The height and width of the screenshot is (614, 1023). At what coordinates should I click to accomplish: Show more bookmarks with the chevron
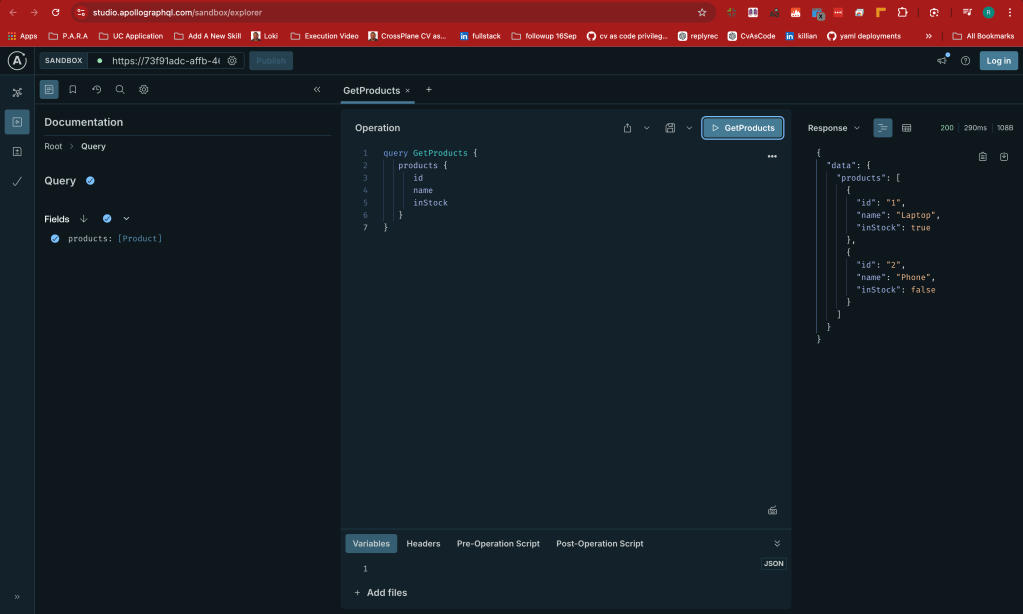coord(928,36)
